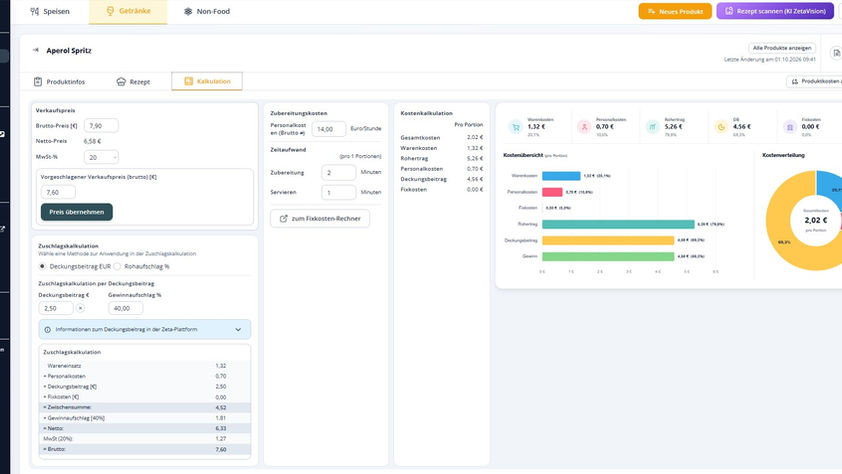Click the pink Personalkosten chart bar
Viewport: 842px width, 474px height.
pyautogui.click(x=552, y=192)
